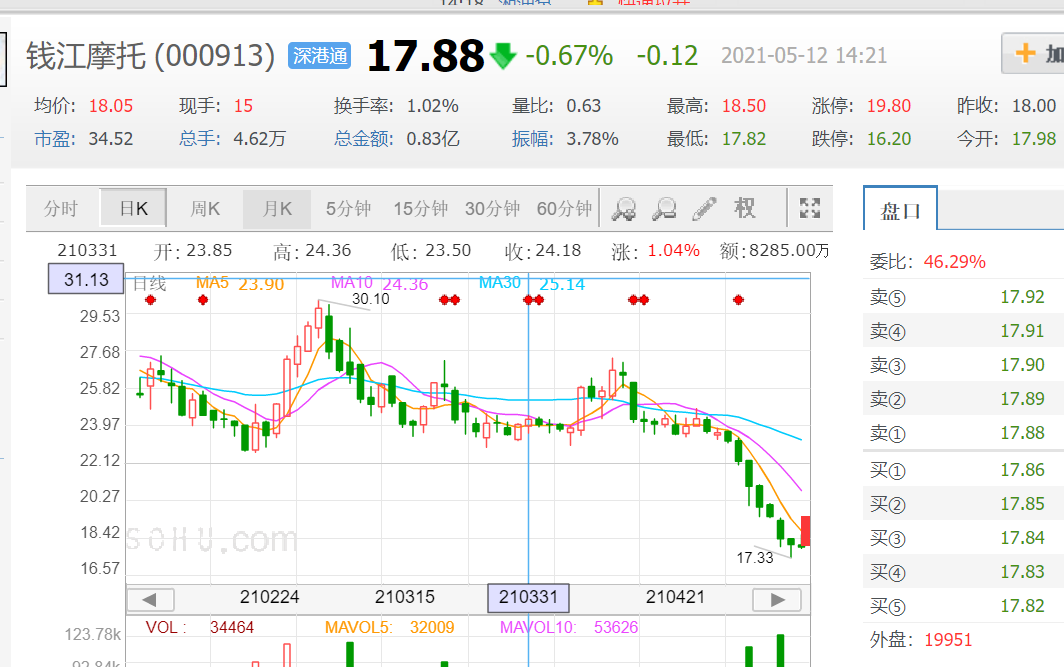Viewport: 1064px width, 667px height.
Task: Click the 卖① price 17.88
Action: (x=1022, y=432)
